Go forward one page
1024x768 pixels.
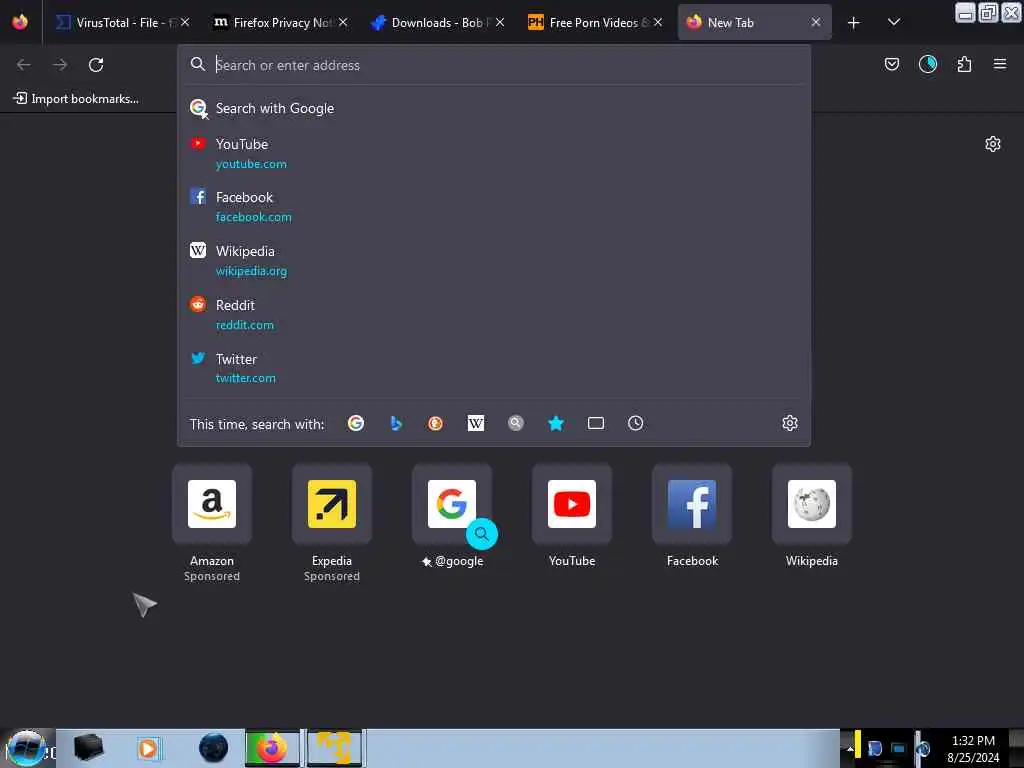click(x=60, y=65)
